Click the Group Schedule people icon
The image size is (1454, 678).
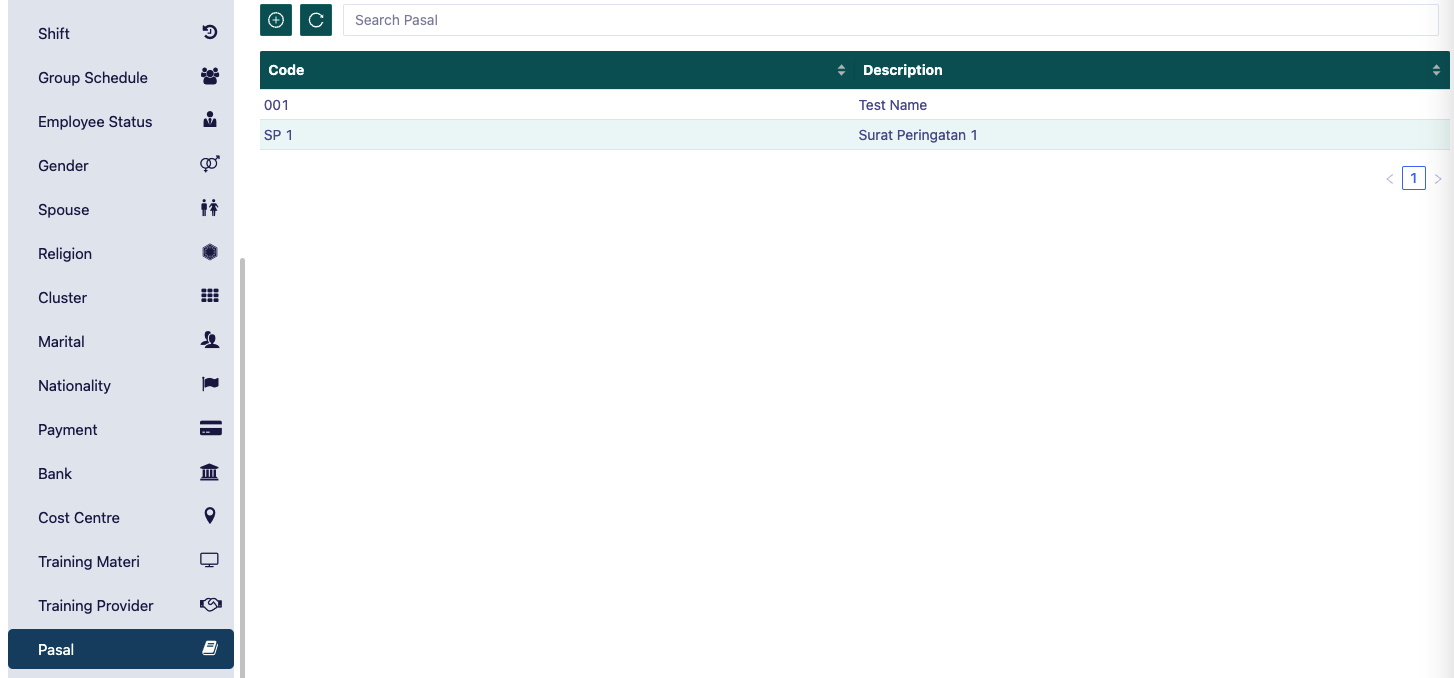(210, 77)
